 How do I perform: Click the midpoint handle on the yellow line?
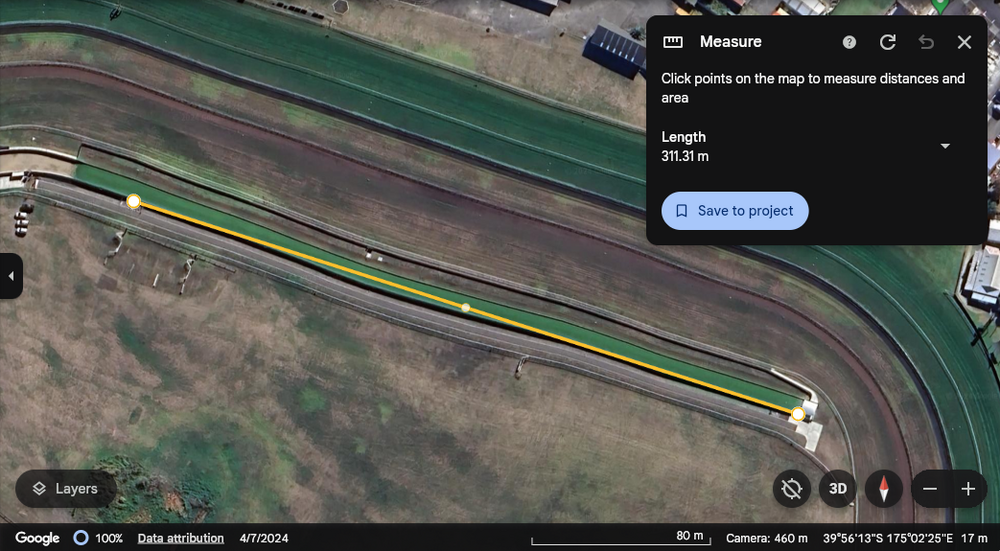coord(465,307)
